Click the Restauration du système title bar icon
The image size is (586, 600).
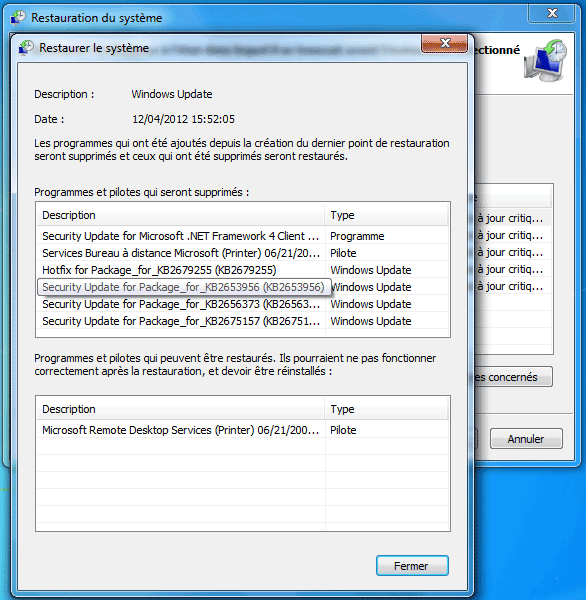[x=18, y=18]
